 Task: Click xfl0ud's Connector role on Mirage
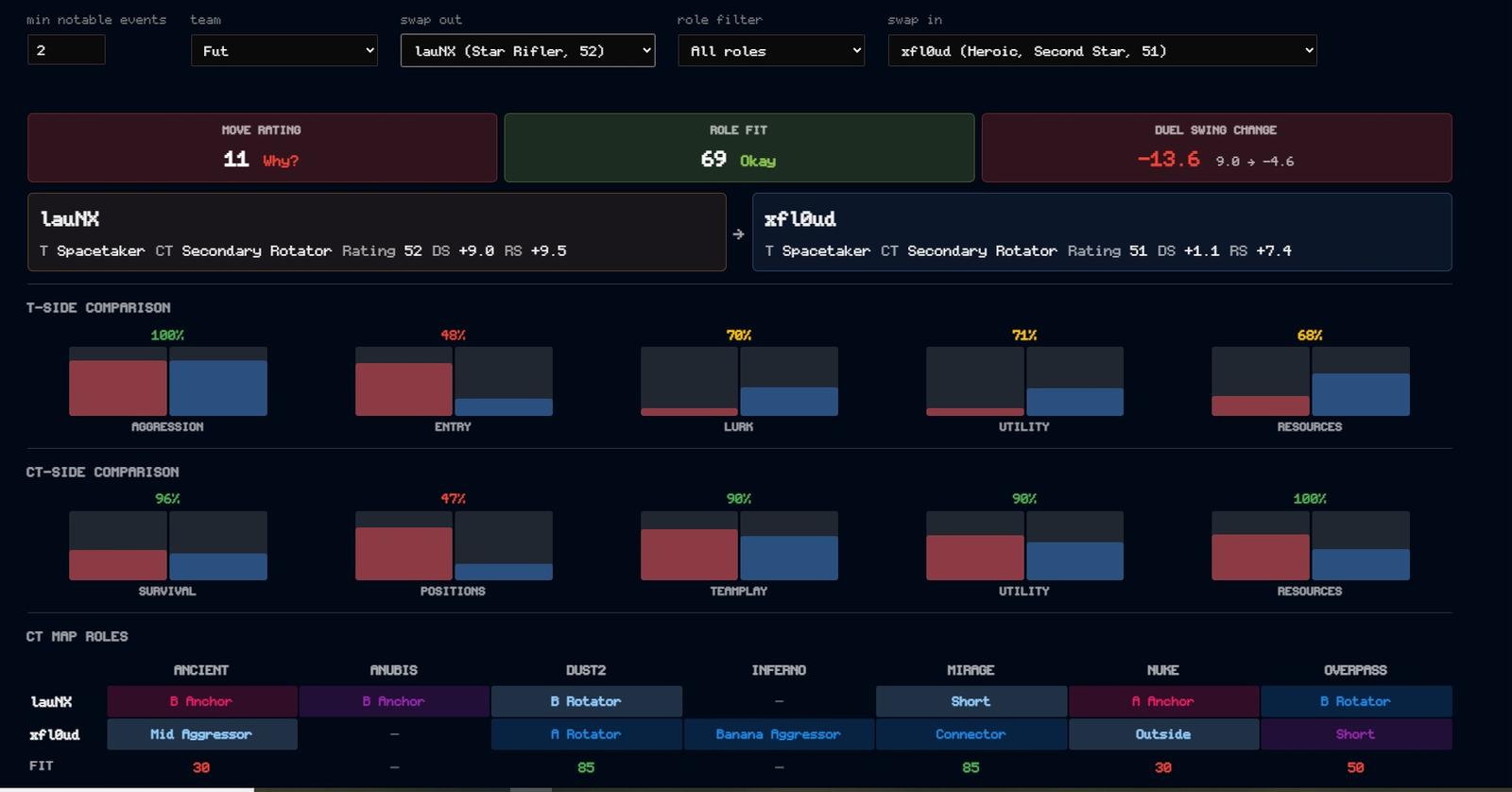click(x=971, y=734)
